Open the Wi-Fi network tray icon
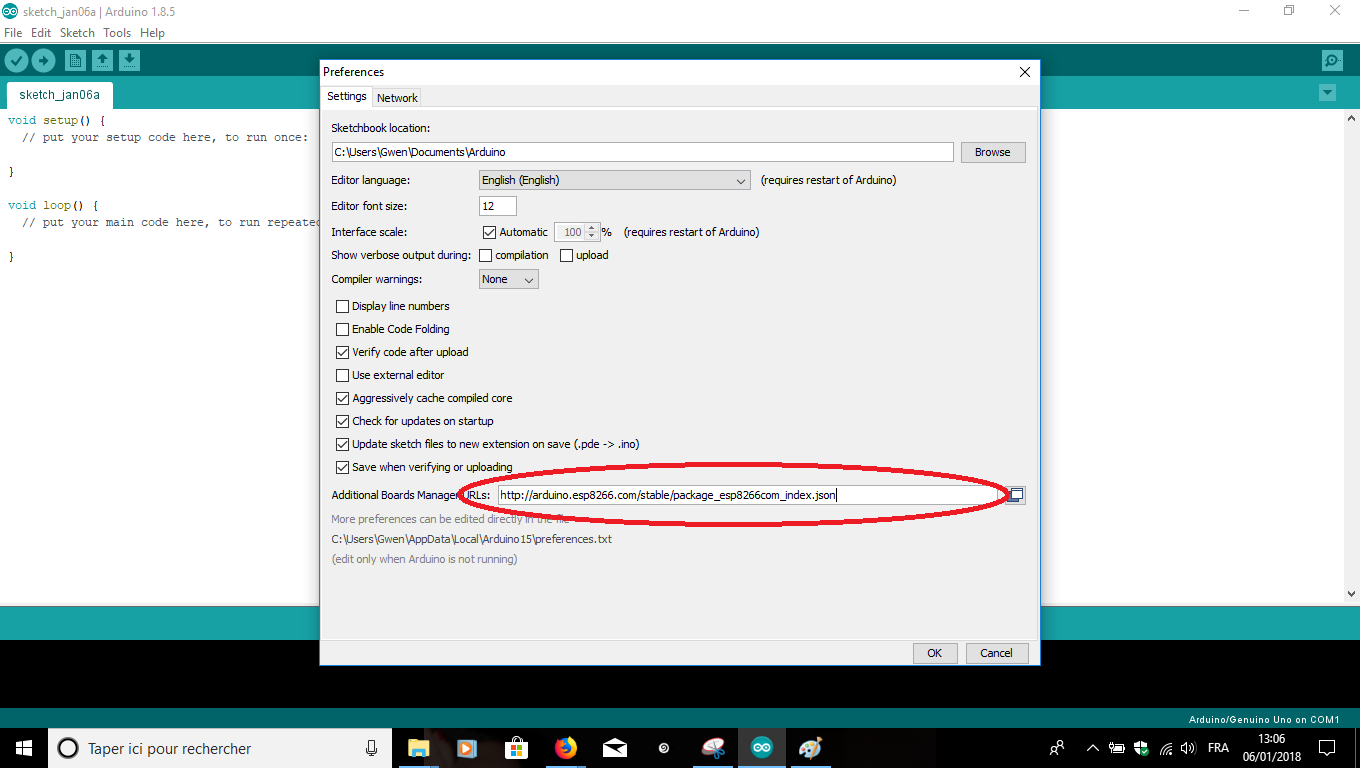Viewport: 1360px width, 768px height. point(1165,748)
